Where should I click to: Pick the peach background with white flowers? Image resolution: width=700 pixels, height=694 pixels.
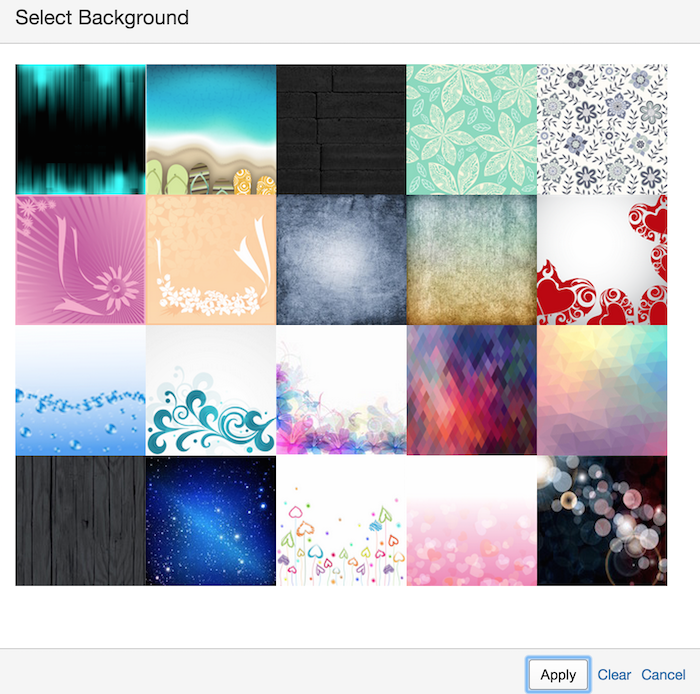point(211,260)
